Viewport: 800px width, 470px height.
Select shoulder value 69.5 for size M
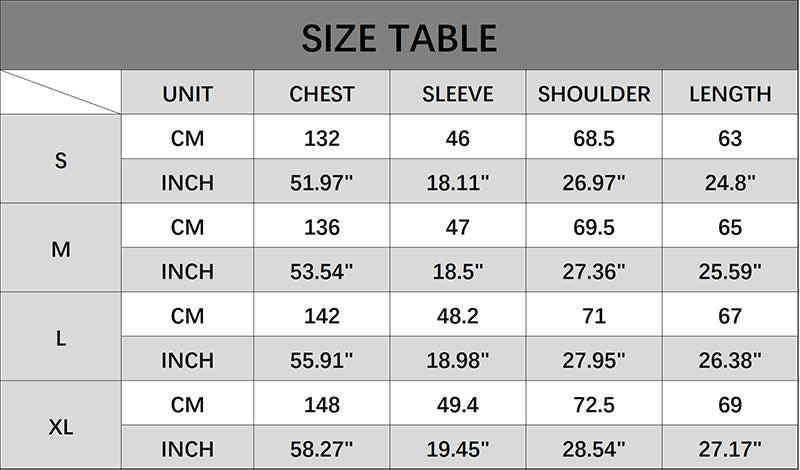[x=594, y=227]
